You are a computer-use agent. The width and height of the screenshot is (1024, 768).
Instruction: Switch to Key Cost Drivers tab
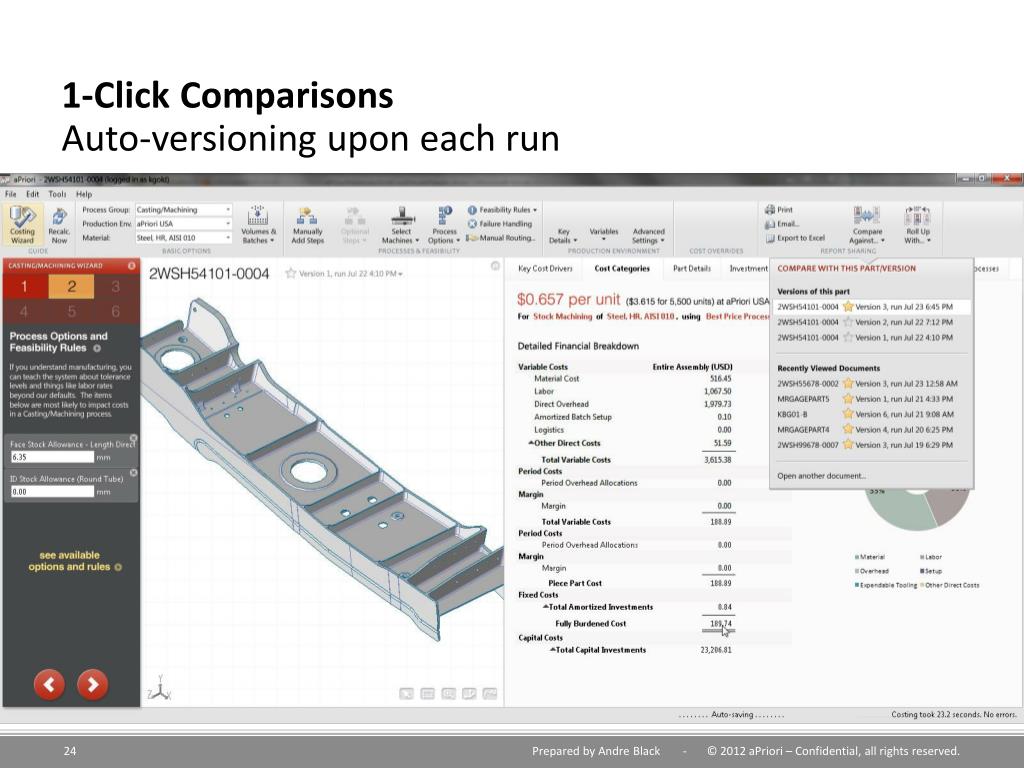point(545,268)
